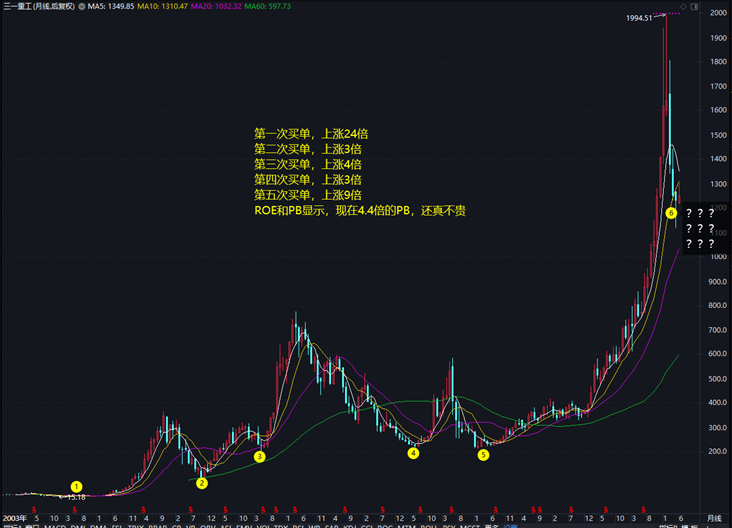732x528 pixels.
Task: Select annotation text 第三次买单，上涨4倍
Action: [308, 164]
